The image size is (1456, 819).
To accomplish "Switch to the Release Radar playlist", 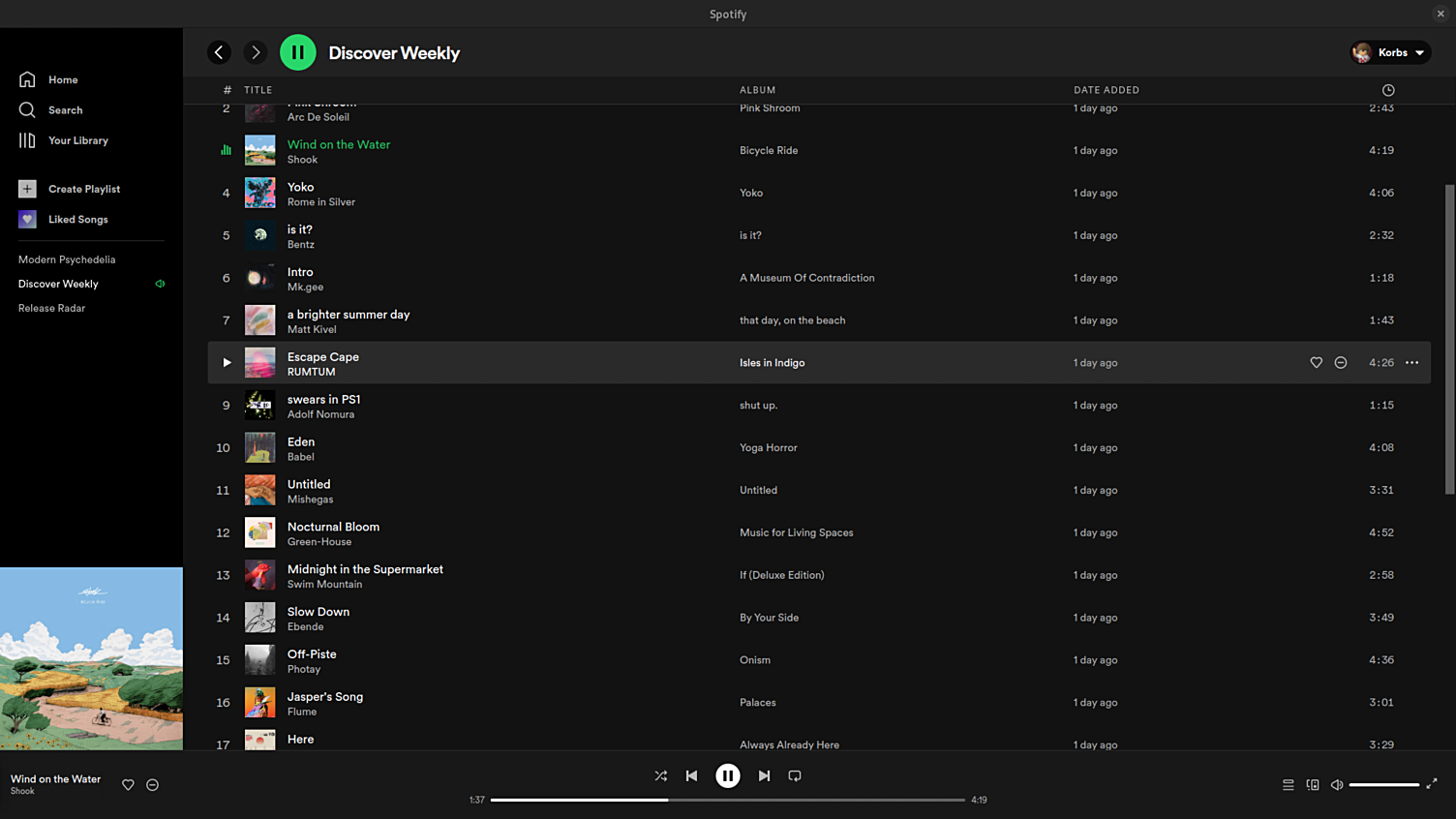I will [51, 308].
